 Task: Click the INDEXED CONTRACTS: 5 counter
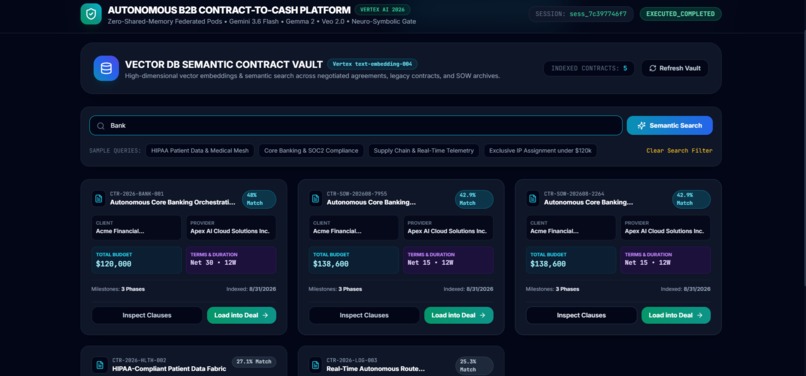point(589,68)
